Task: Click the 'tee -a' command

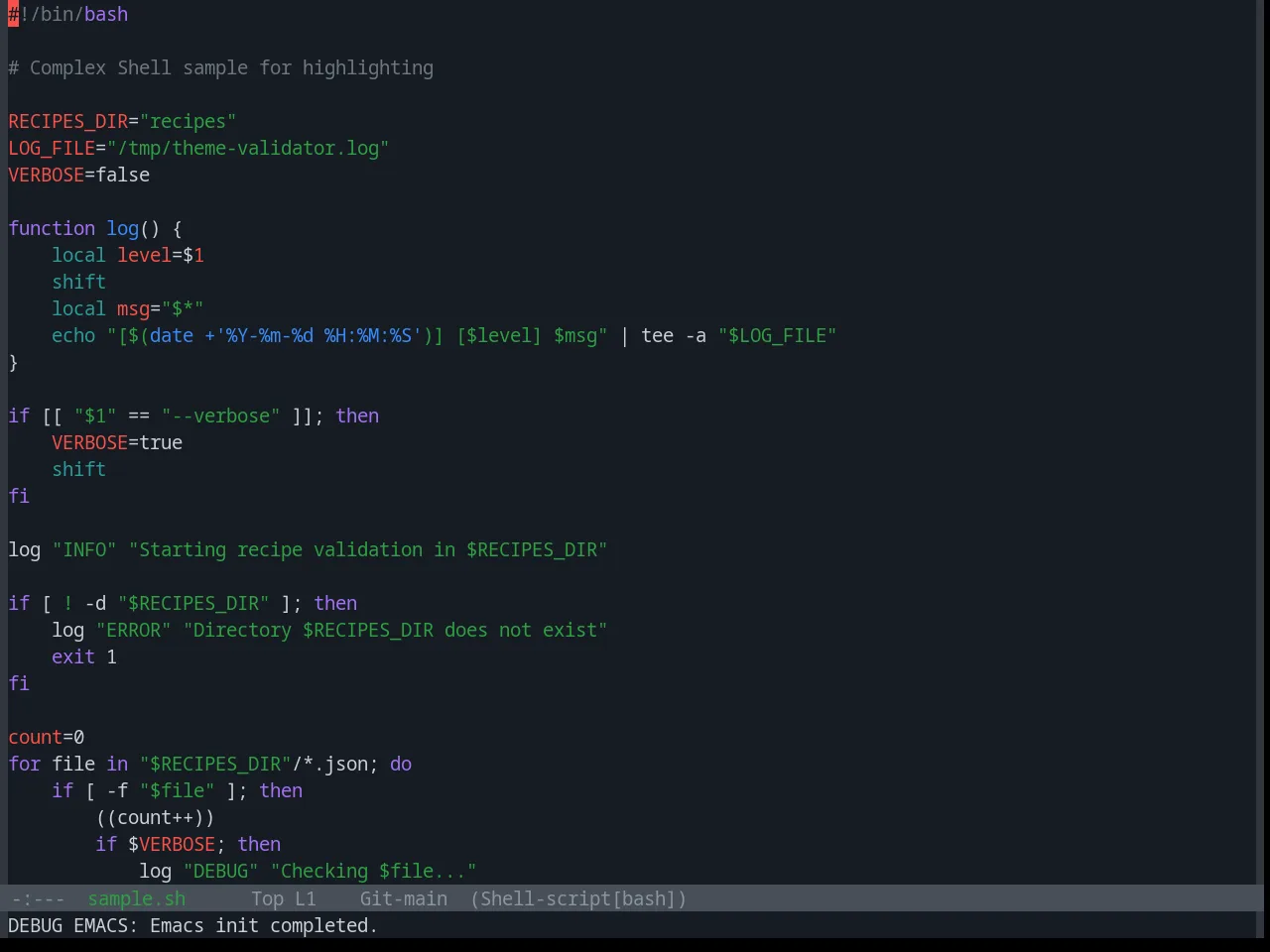Action: pos(674,335)
